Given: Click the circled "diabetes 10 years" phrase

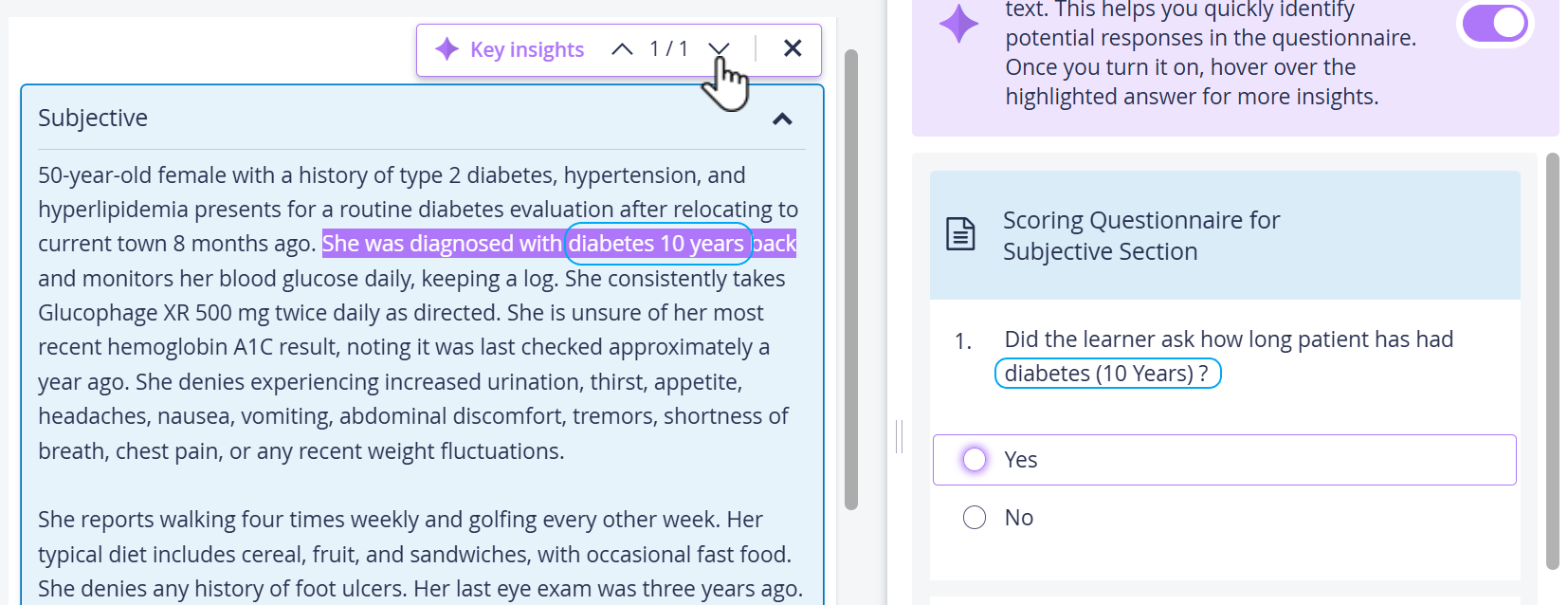Looking at the screenshot, I should click(x=659, y=244).
